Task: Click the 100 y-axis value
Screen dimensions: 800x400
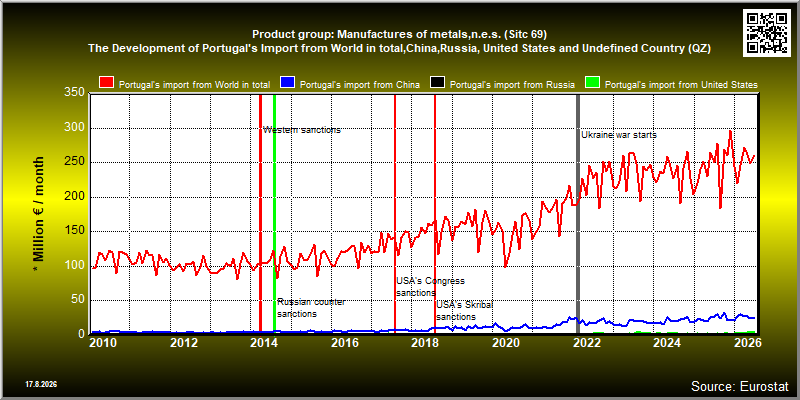Action: (74, 265)
